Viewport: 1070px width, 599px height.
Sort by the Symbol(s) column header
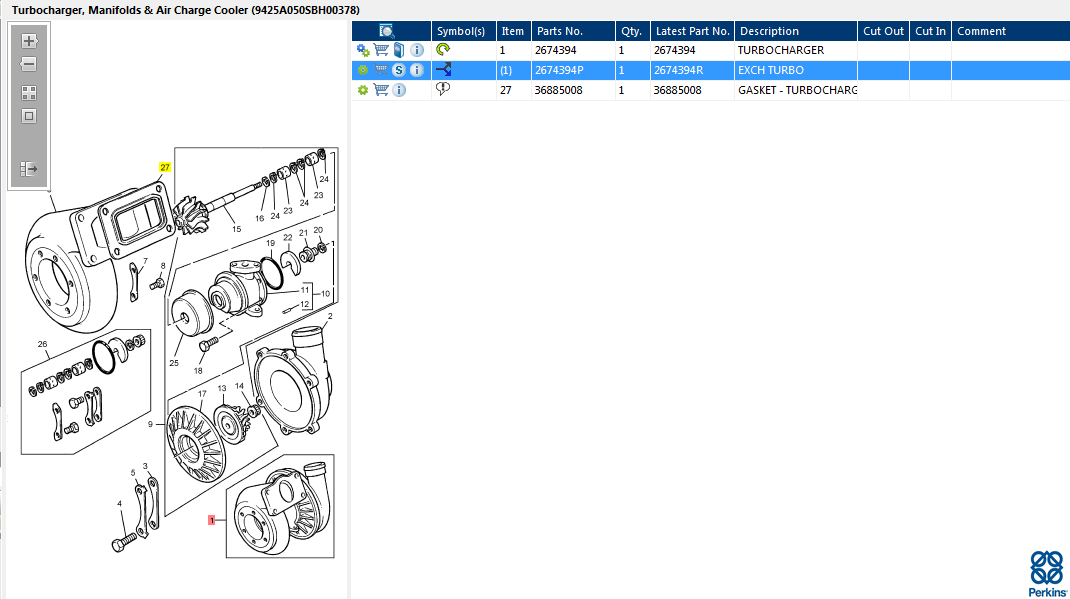click(461, 31)
